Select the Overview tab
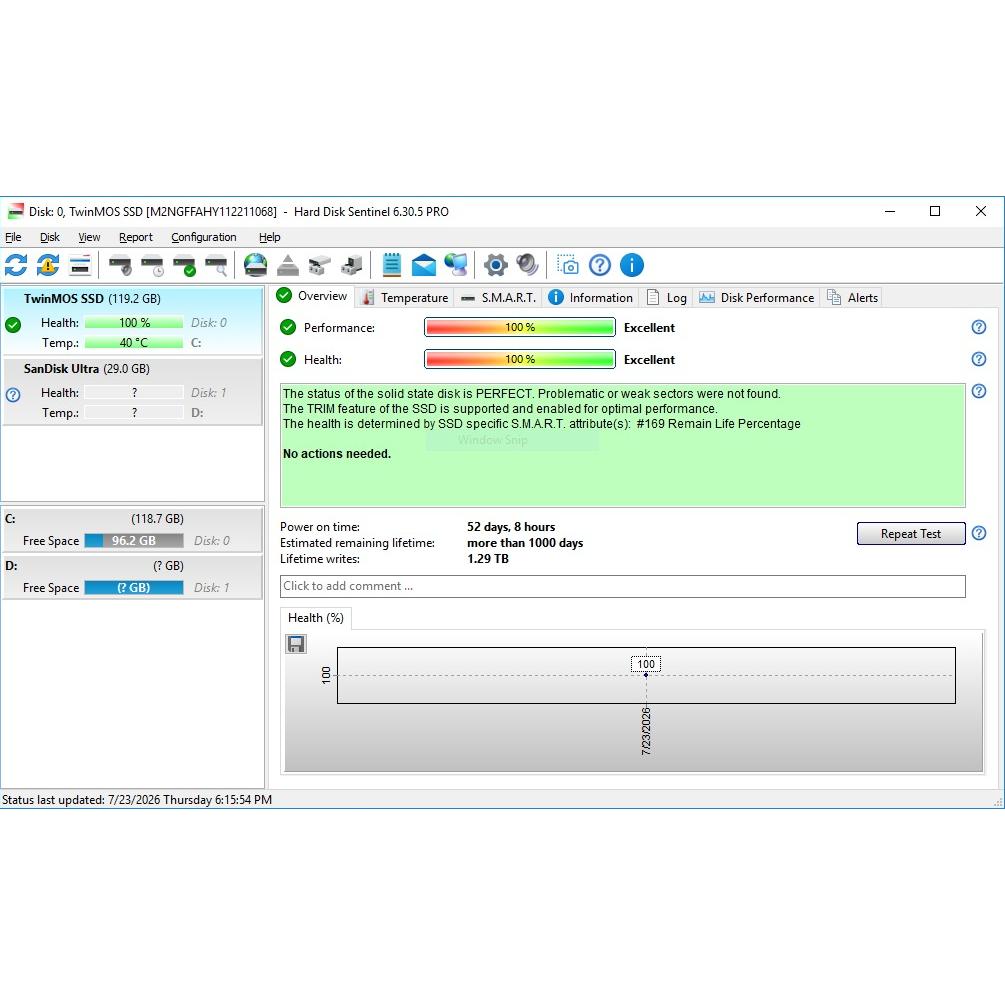The width and height of the screenshot is (1005, 1005). [x=312, y=296]
